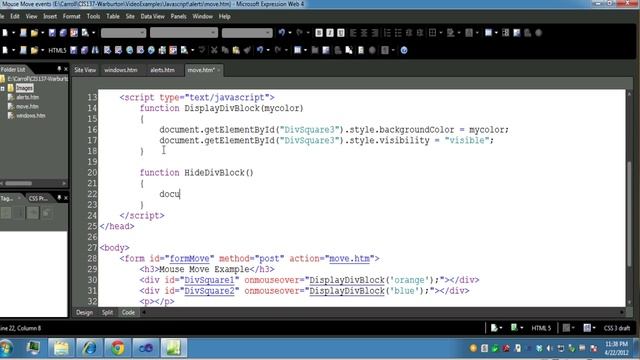Click the Paste clipboard icon
Viewport: 640px width, 360px height.
click(236, 50)
